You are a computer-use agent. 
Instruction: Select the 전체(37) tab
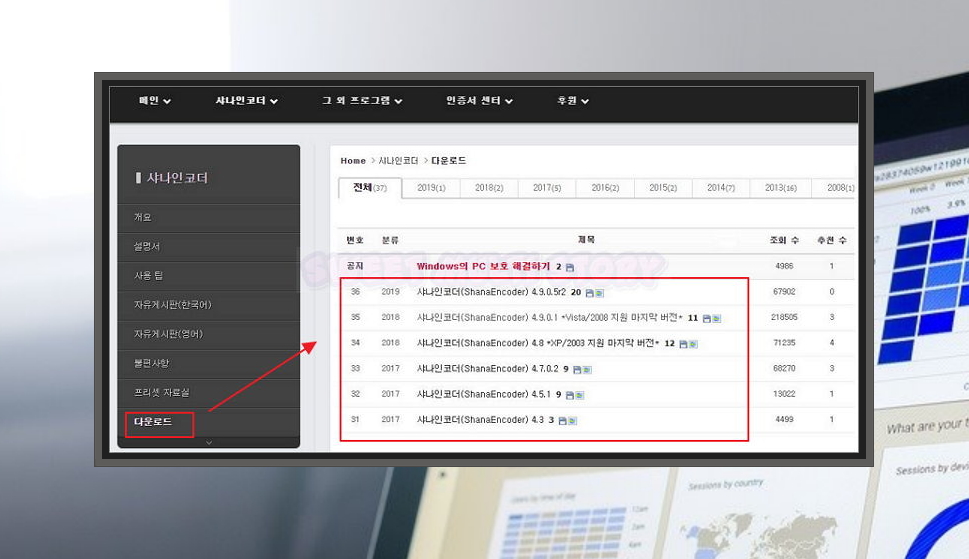[370, 188]
